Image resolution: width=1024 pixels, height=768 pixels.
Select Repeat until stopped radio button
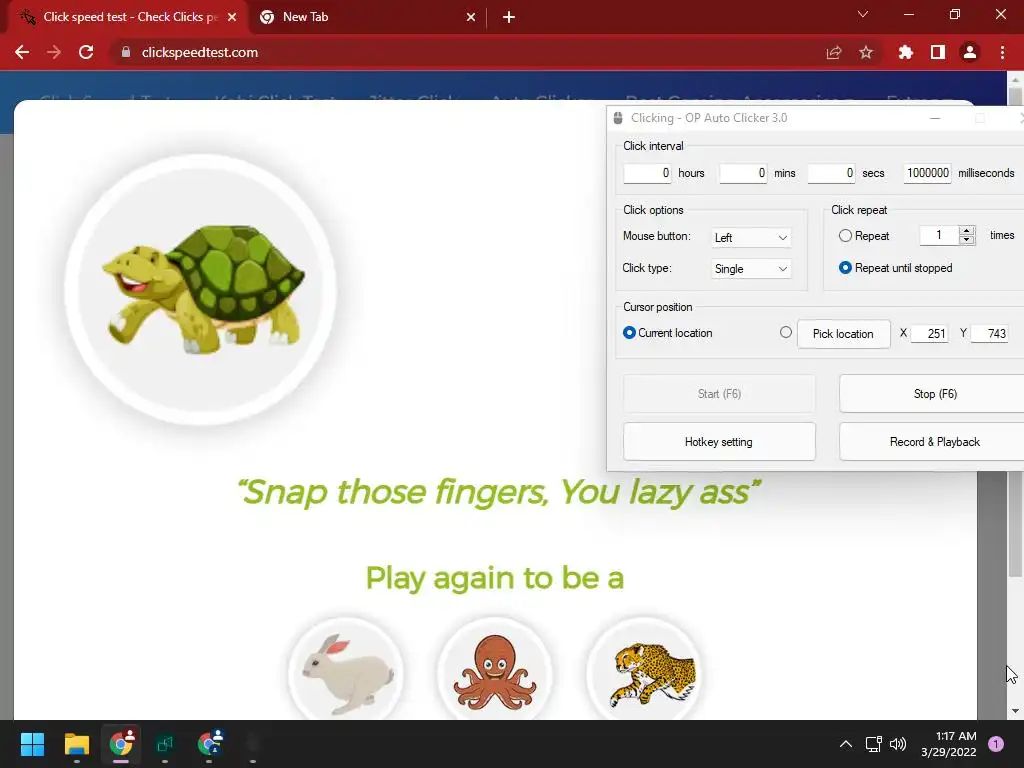845,268
